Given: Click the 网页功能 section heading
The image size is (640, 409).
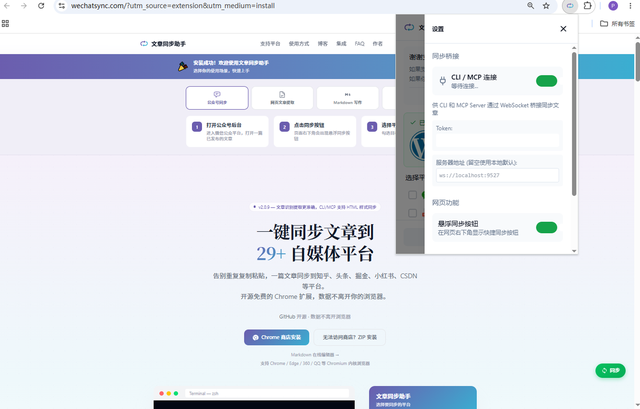Looking at the screenshot, I should (446, 202).
